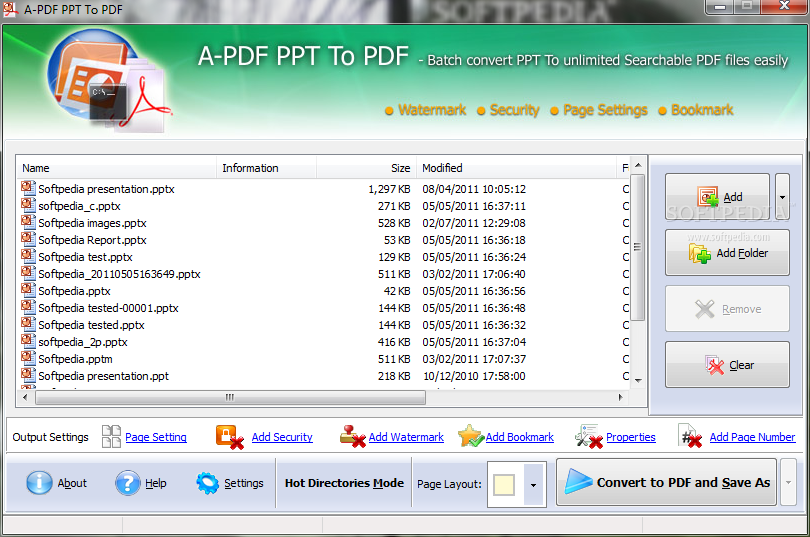Click the Remove button
Viewport: 810px width, 537px height.
tap(727, 309)
